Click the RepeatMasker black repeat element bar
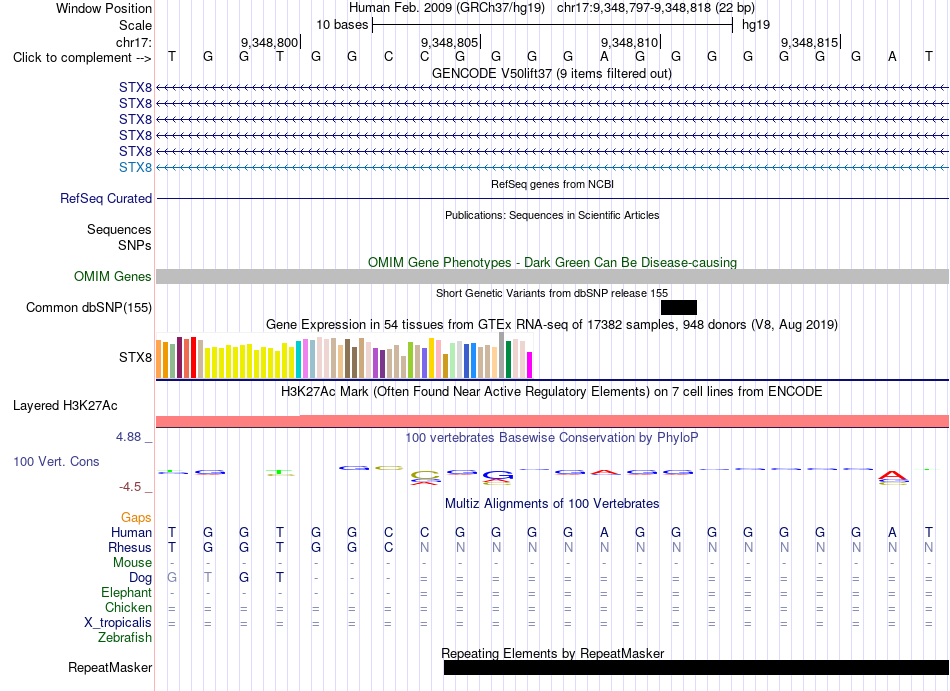The image size is (950, 691). 696,667
